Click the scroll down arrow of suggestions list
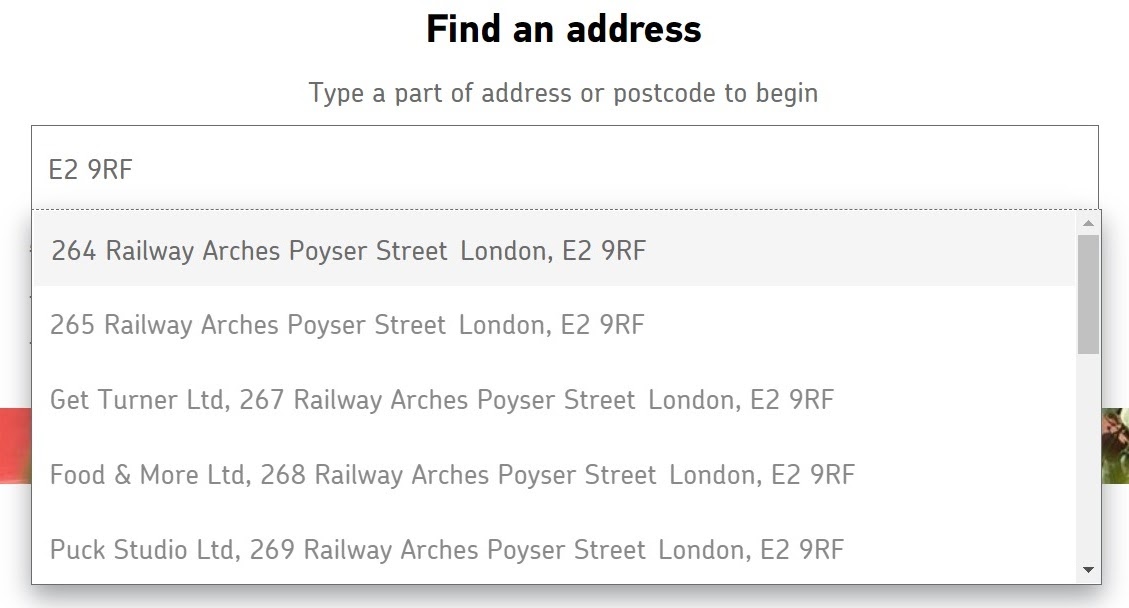 click(x=1088, y=570)
